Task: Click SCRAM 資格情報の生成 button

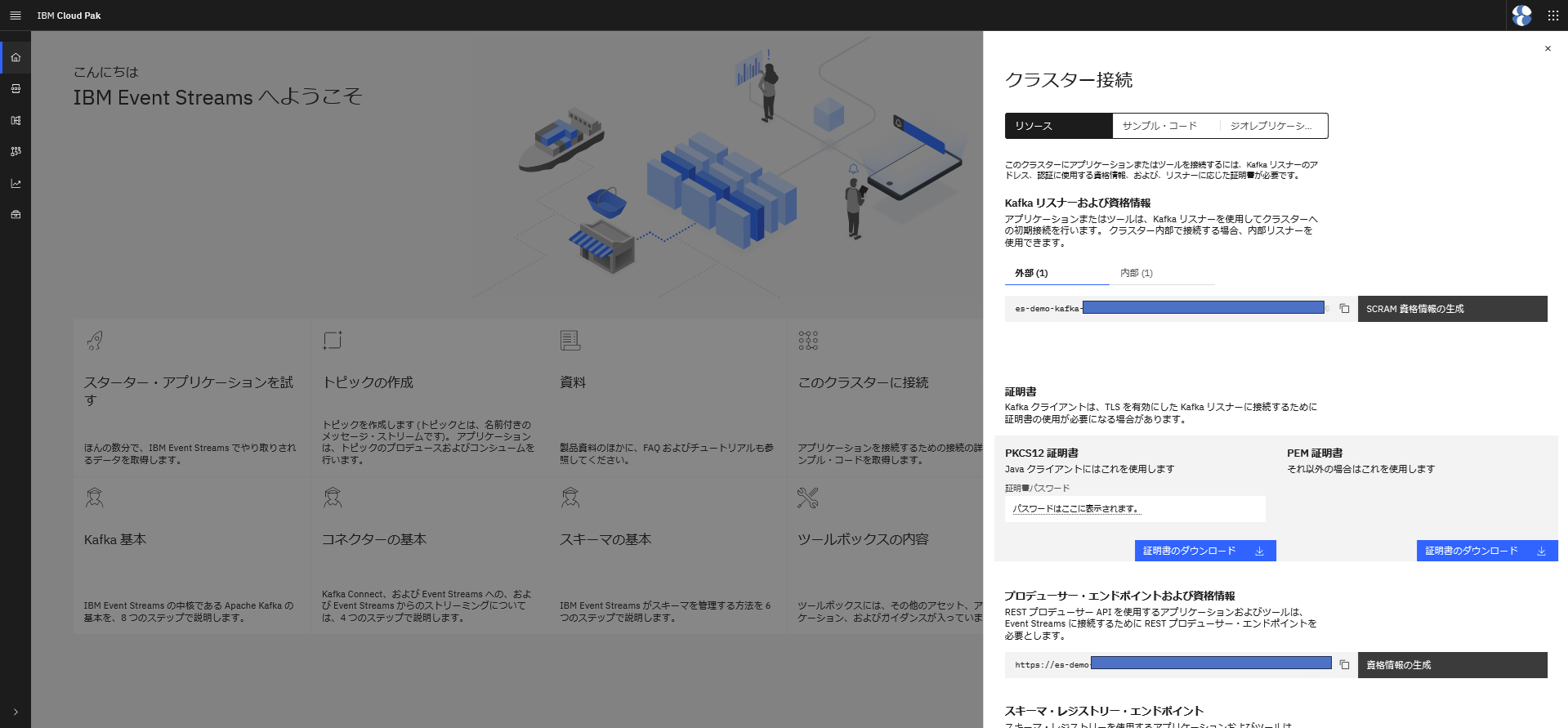Action: pyautogui.click(x=1453, y=309)
